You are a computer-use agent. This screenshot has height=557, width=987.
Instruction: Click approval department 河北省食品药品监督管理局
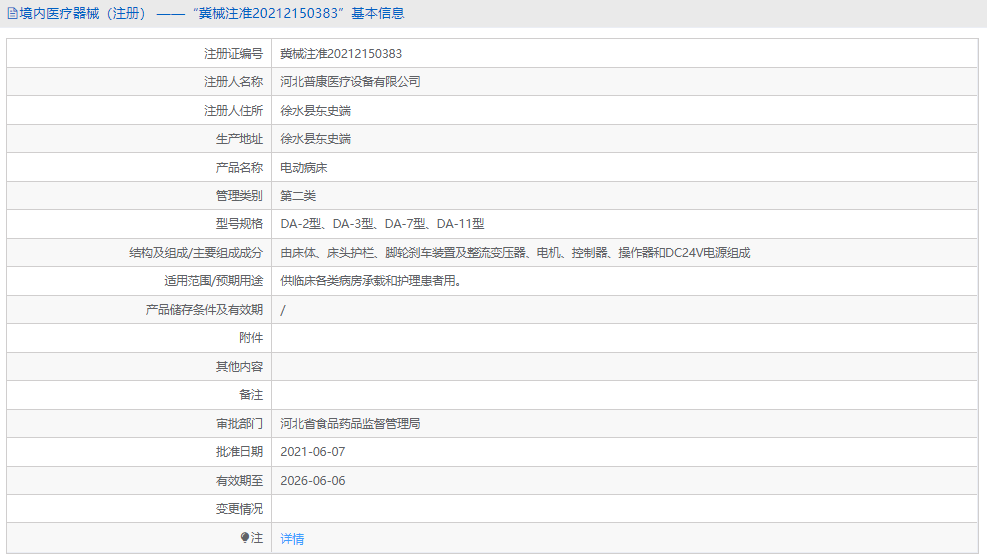click(x=350, y=424)
